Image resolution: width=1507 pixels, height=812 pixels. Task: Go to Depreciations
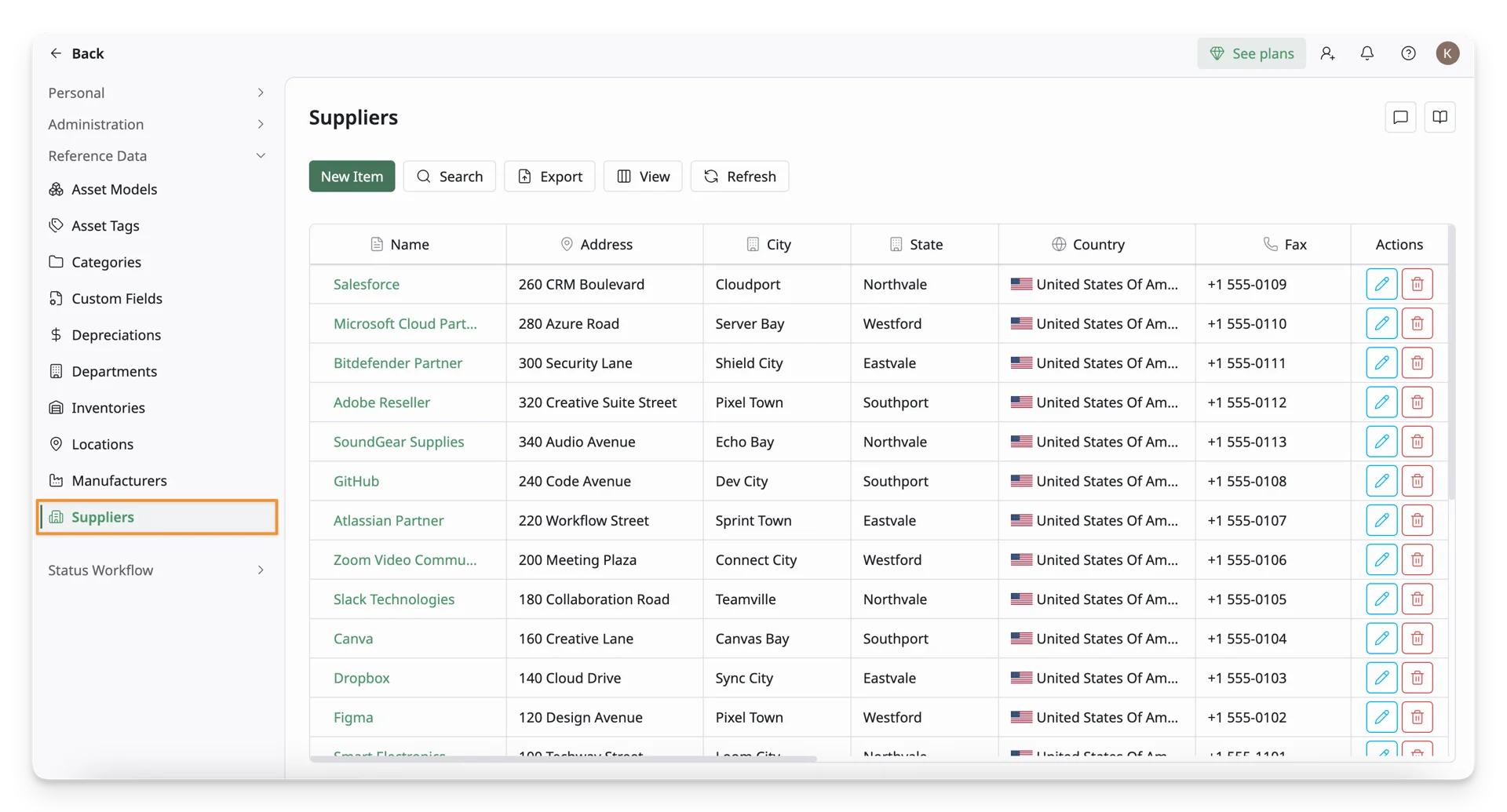click(157, 334)
